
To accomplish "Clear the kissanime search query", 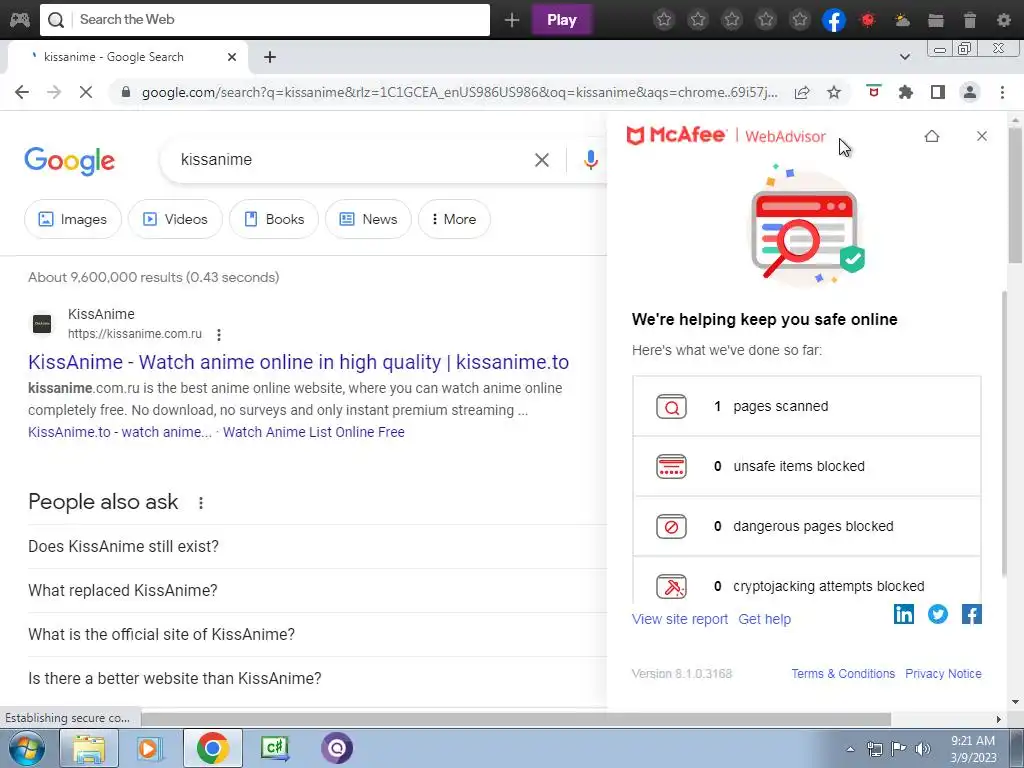I will (x=541, y=160).
